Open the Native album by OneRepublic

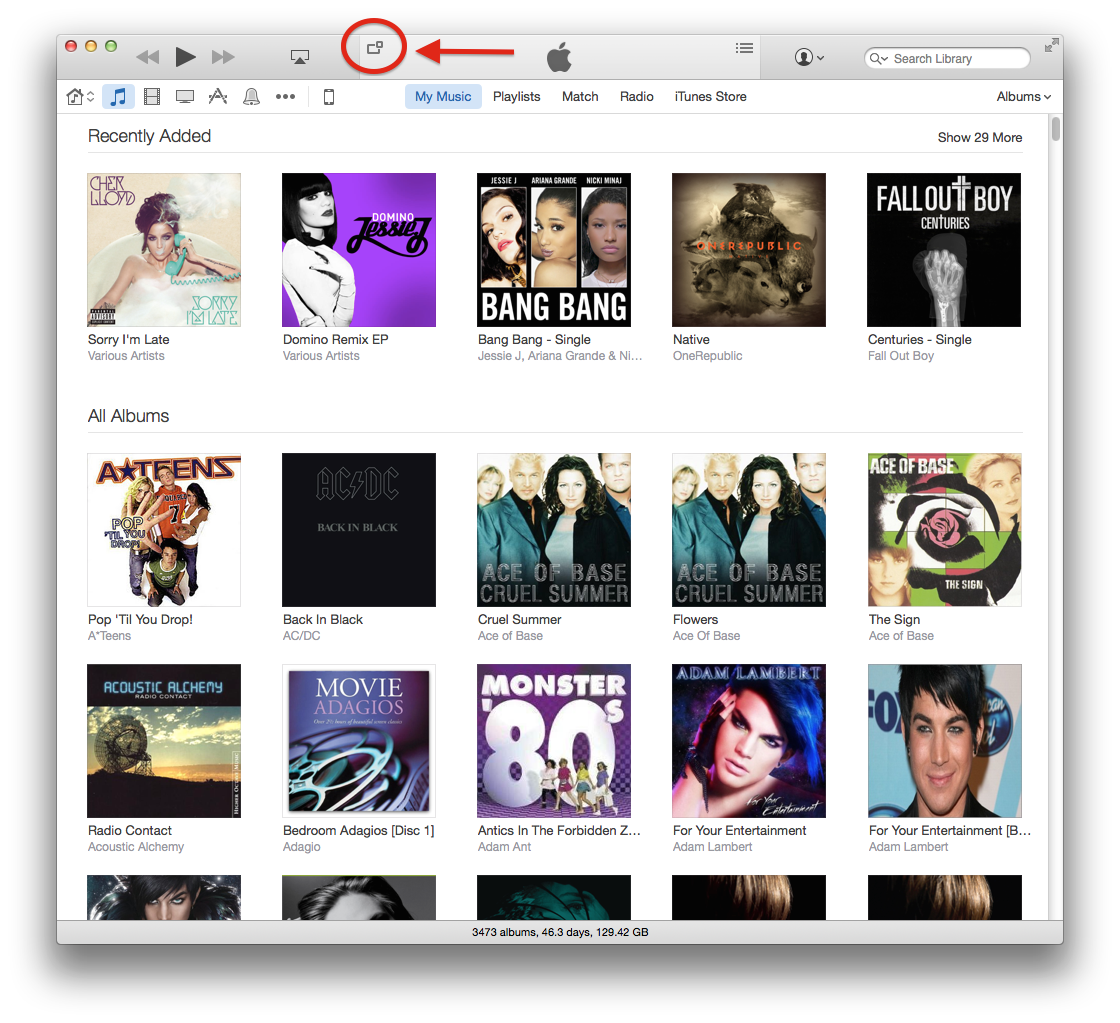pos(749,250)
